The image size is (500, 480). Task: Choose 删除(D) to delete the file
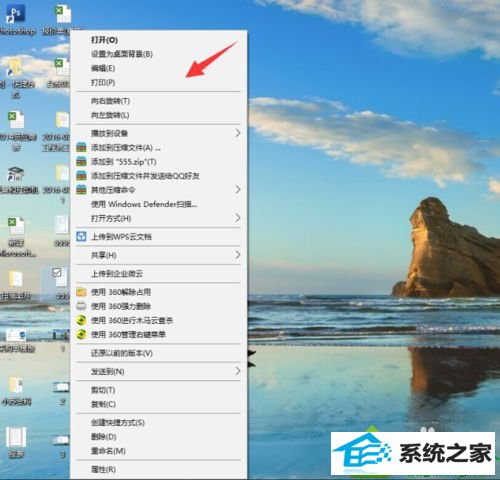click(x=104, y=437)
